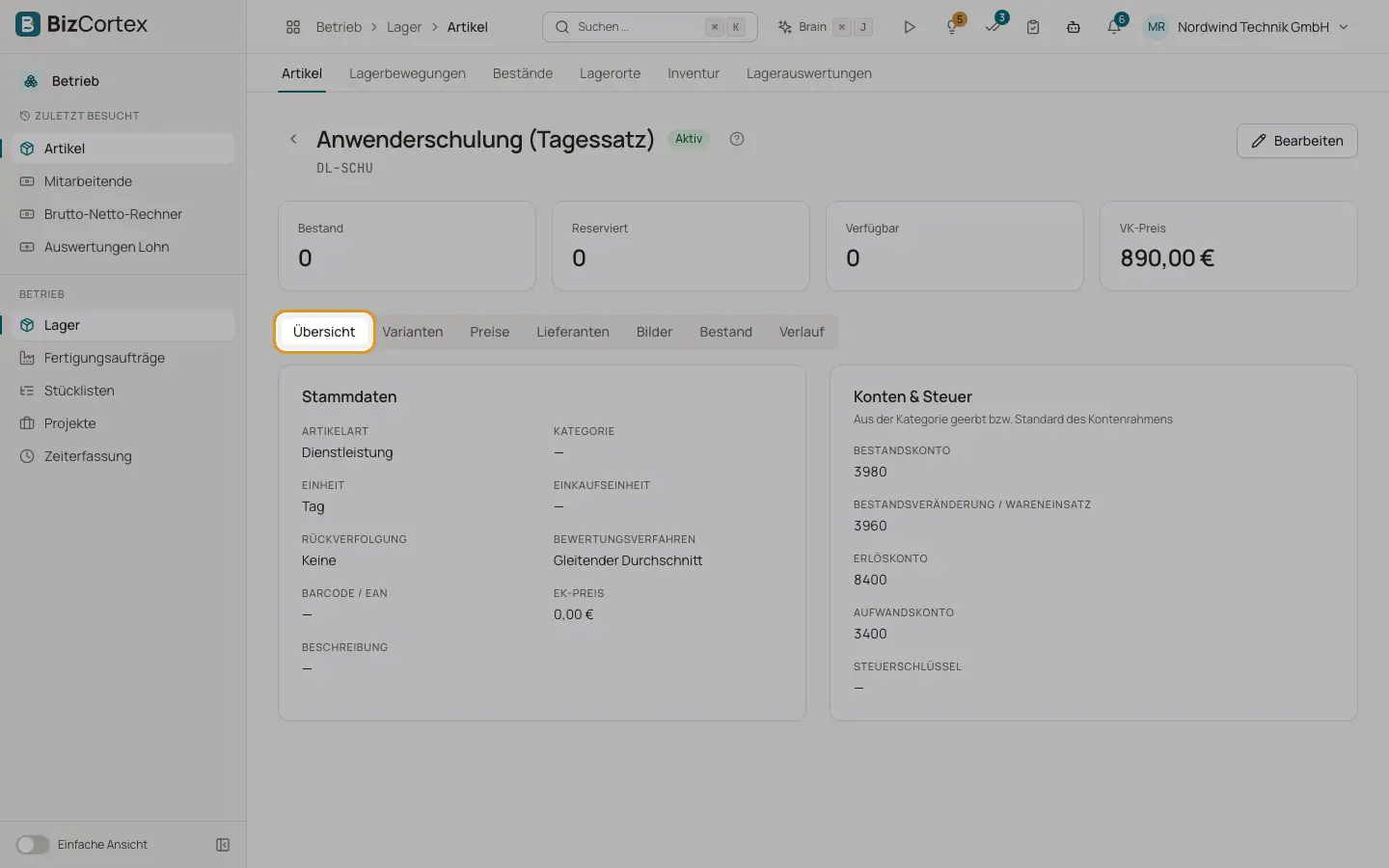This screenshot has height=868, width=1389.
Task: Click the Bearbeiten button
Action: (1297, 141)
